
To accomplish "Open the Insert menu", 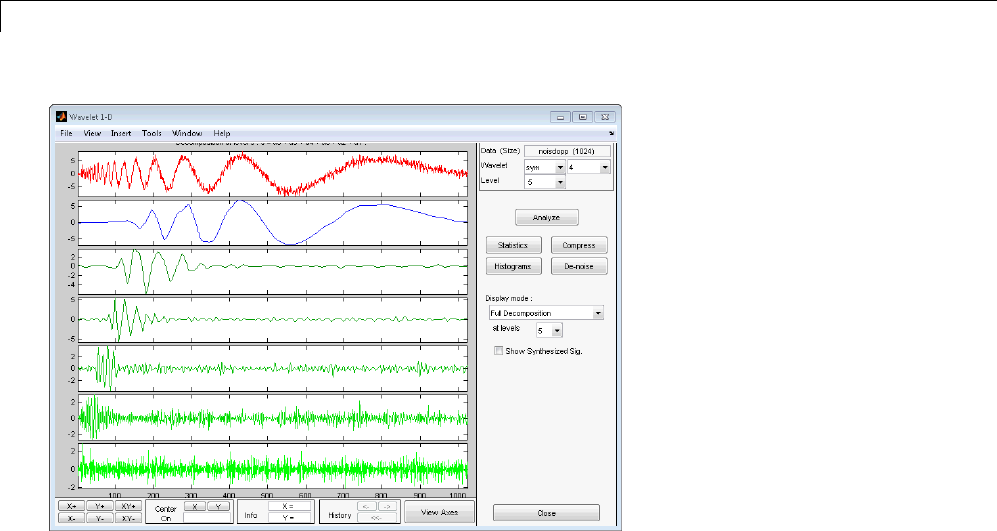I will pos(121,133).
